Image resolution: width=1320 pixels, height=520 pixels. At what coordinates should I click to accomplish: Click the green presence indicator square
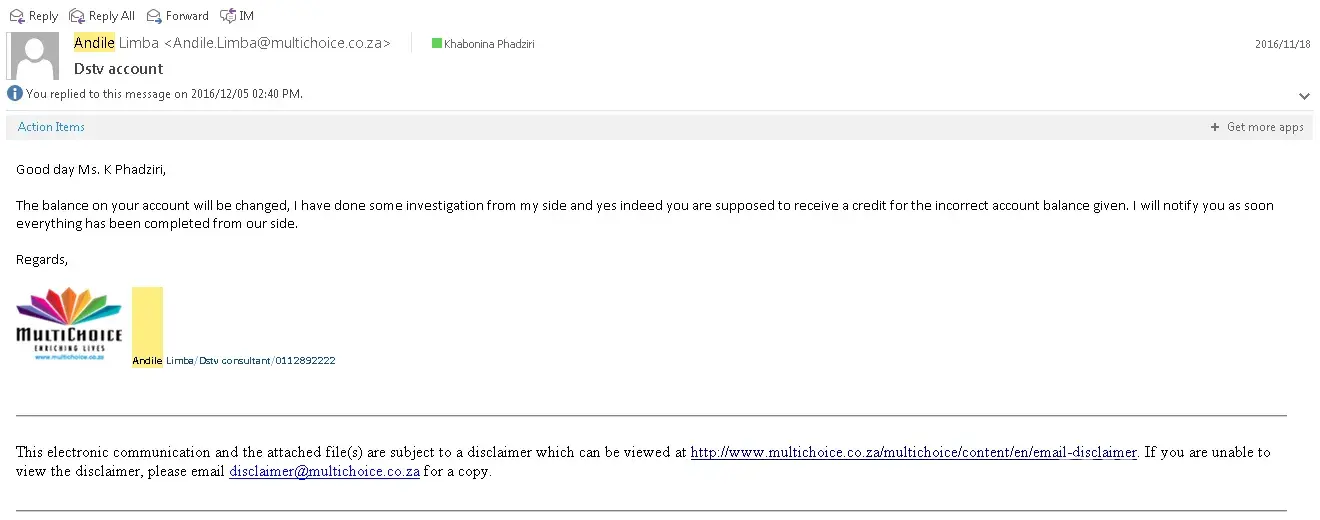pyautogui.click(x=437, y=43)
